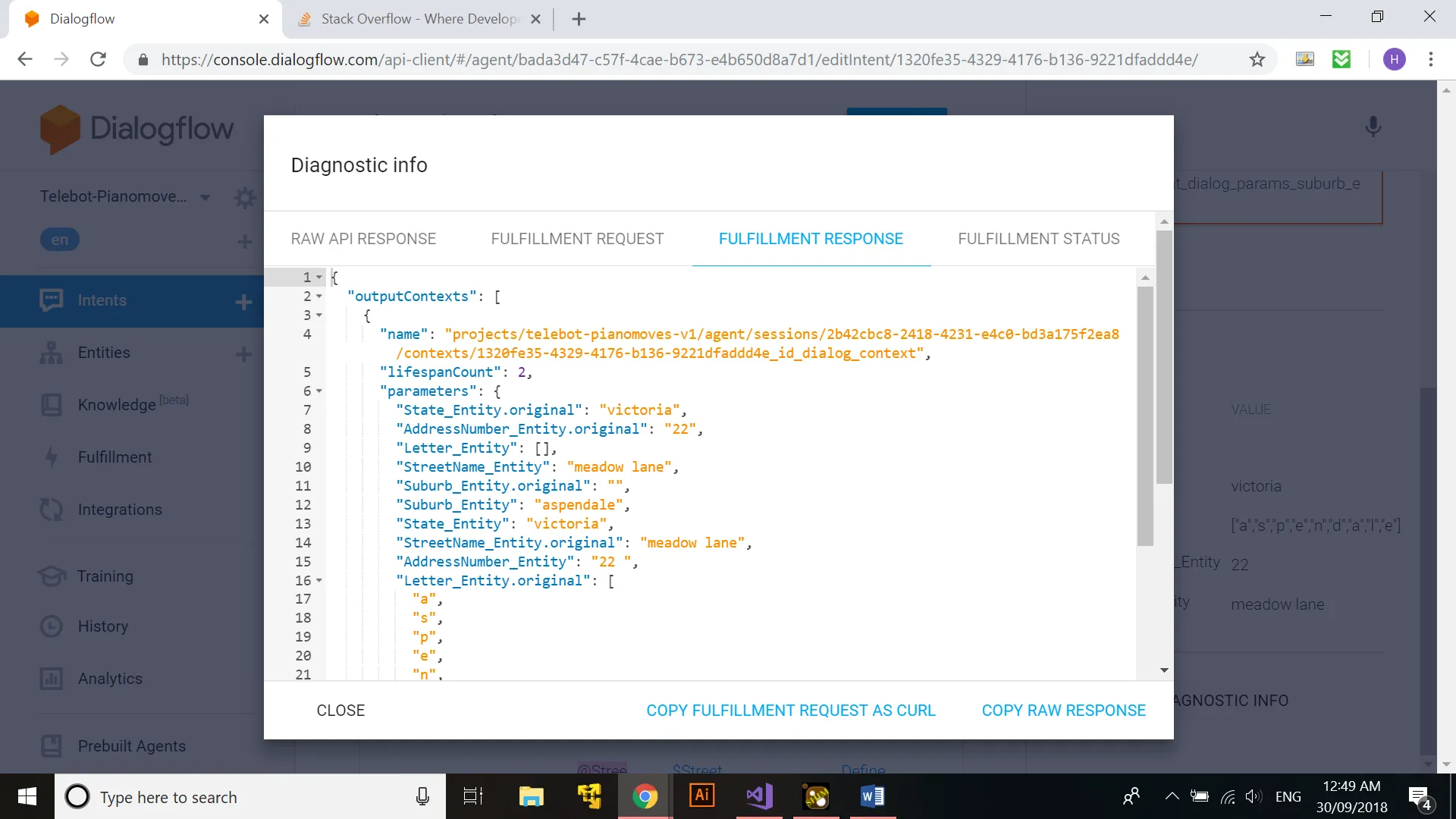
Task: Click the CLOSE button in dialog
Action: tap(340, 711)
